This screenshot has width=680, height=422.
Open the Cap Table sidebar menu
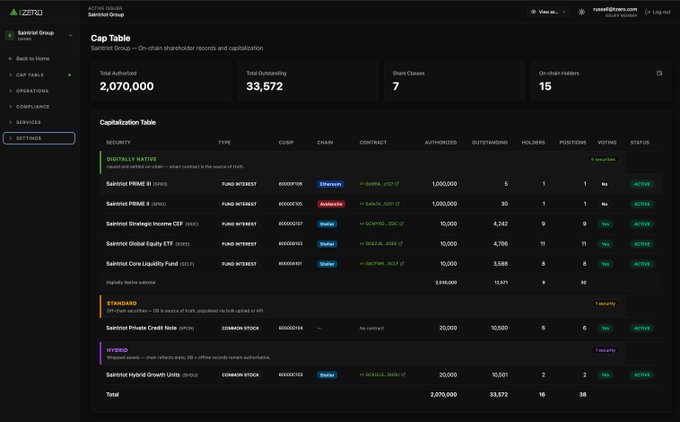click(x=39, y=75)
